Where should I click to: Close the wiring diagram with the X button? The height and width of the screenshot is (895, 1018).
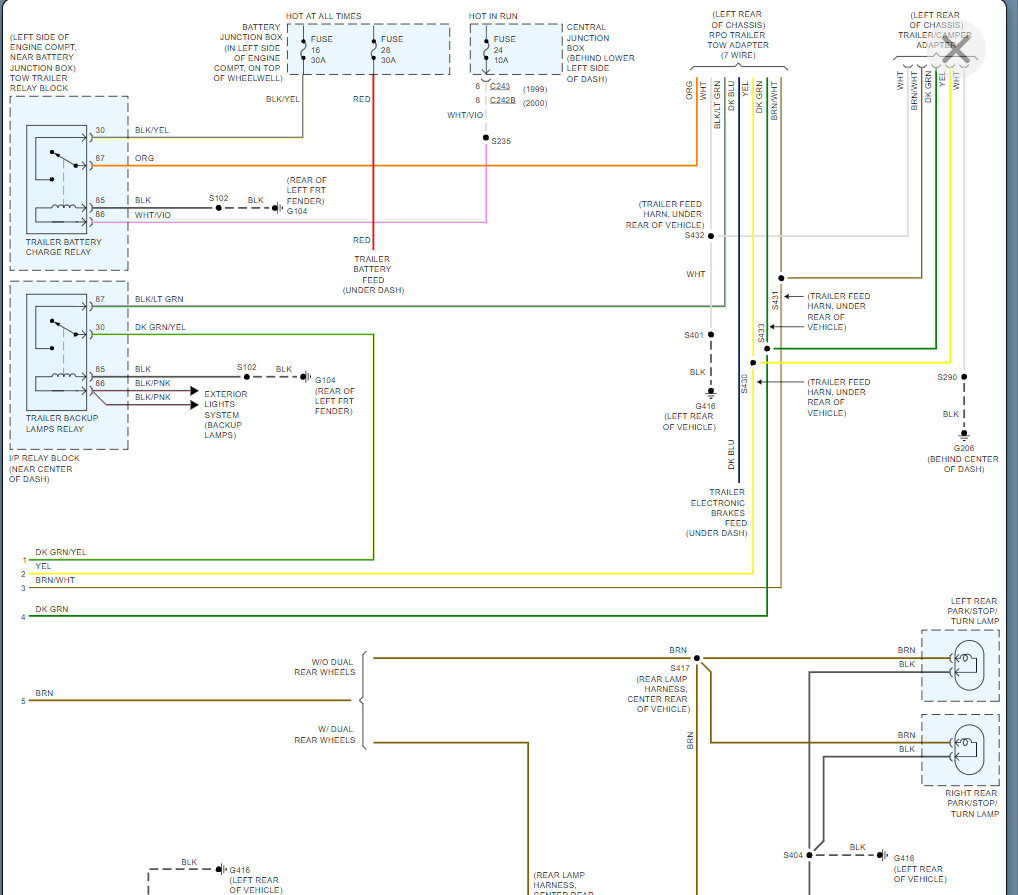tap(956, 48)
